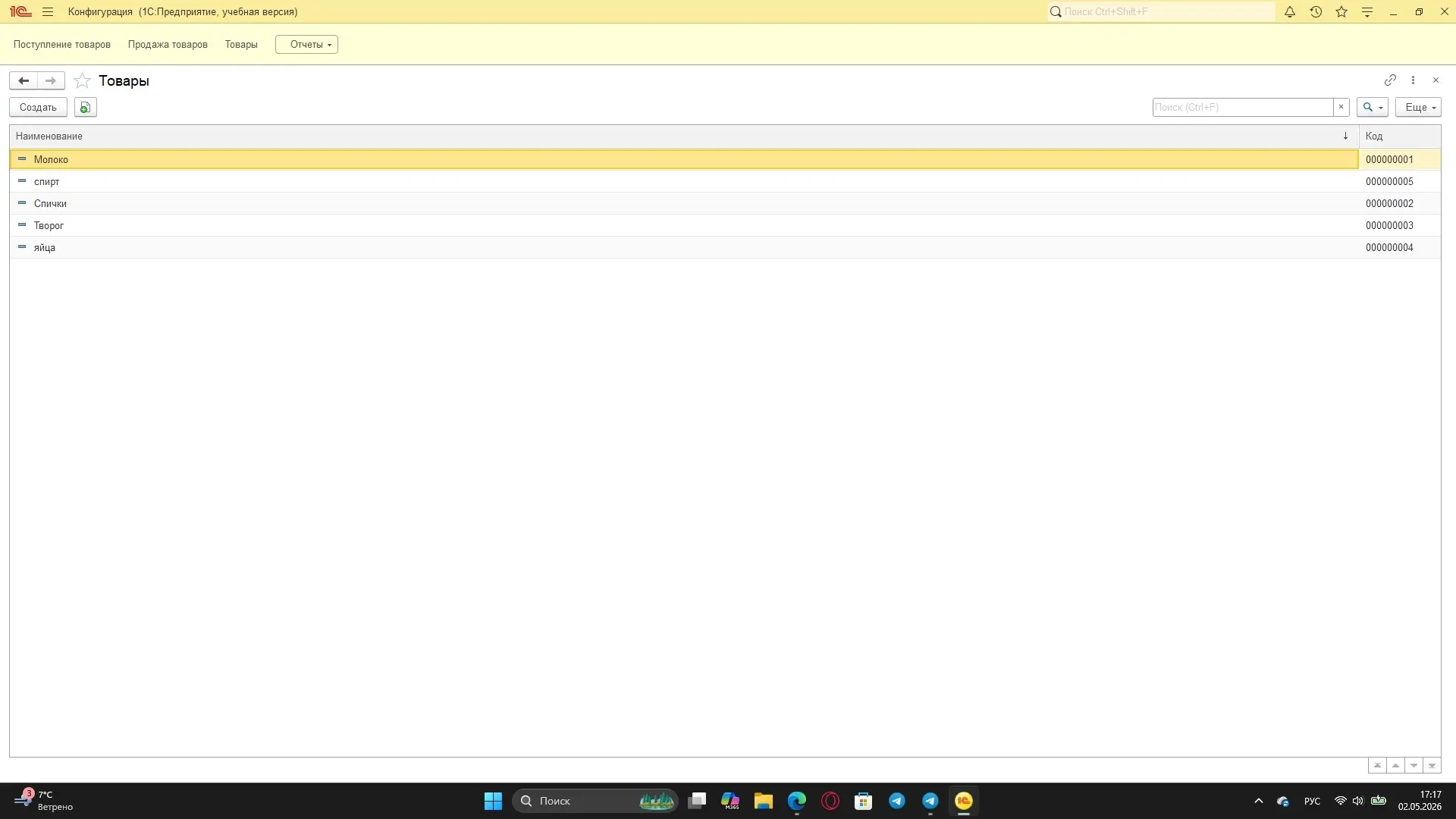Click the green copy-item icon beside Создать
Viewport: 1456px width, 819px height.
point(86,108)
